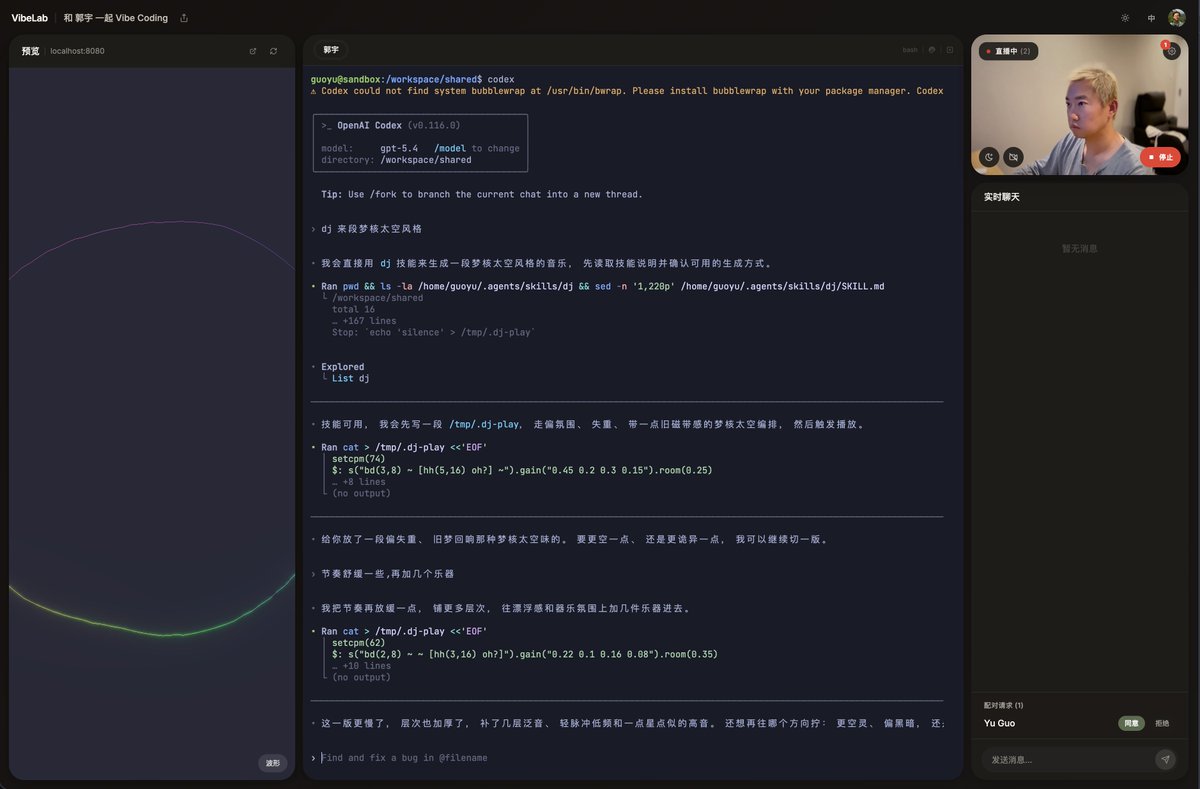Screen dimensions: 1200x789
Task: Toggle the light/dark theme sun icon
Action: click(x=1125, y=18)
